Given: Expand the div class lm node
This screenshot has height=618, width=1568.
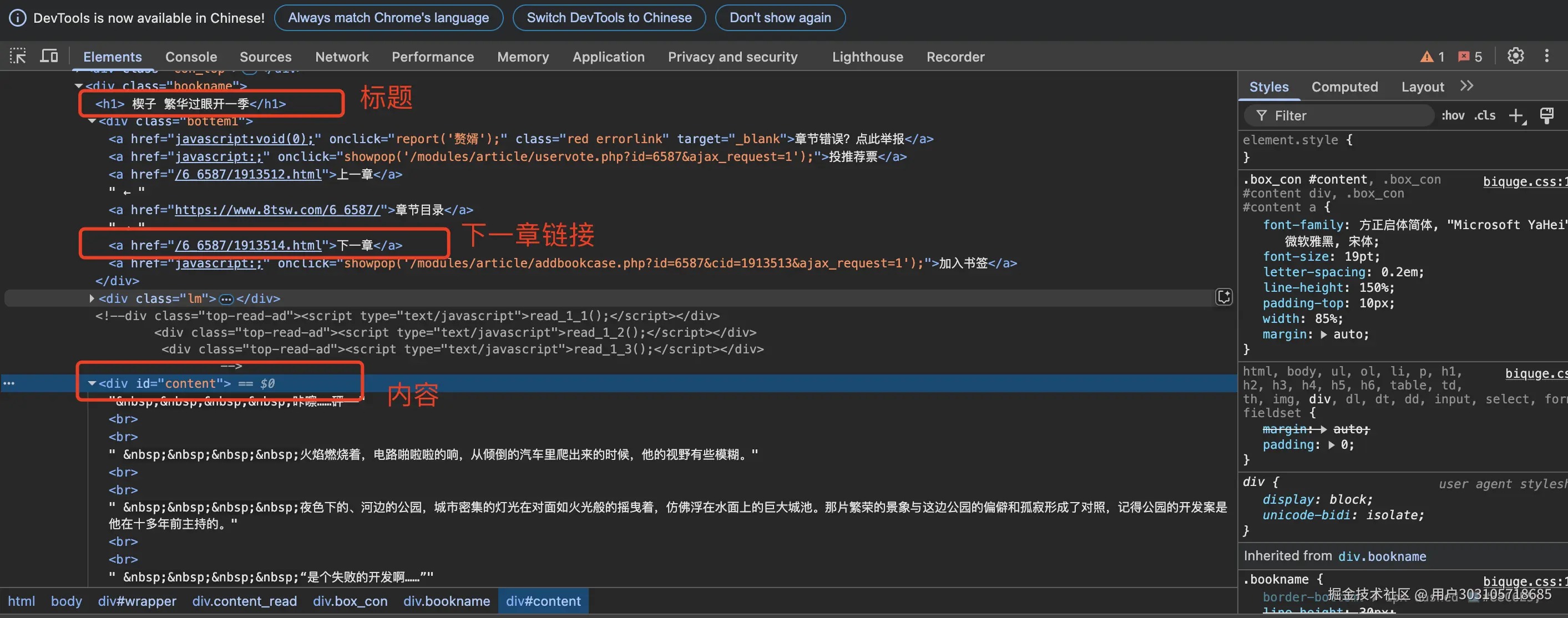Looking at the screenshot, I should click(x=92, y=298).
